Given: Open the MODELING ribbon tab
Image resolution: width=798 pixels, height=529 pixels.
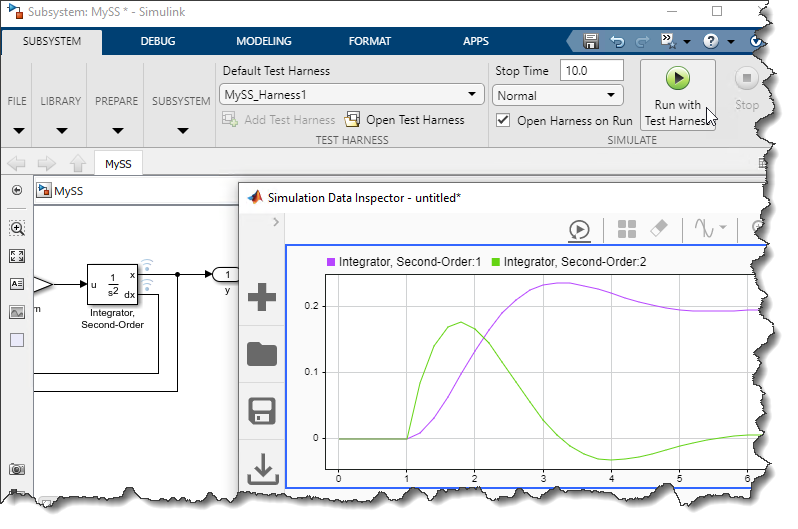Looking at the screenshot, I should click(264, 42).
